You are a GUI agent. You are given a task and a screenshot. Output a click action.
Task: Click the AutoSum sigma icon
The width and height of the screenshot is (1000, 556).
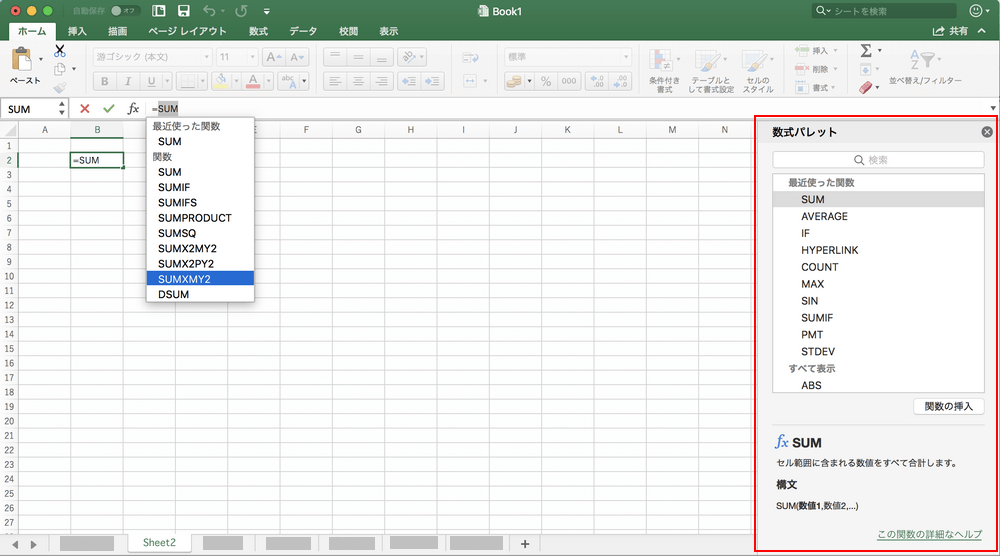tap(865, 50)
